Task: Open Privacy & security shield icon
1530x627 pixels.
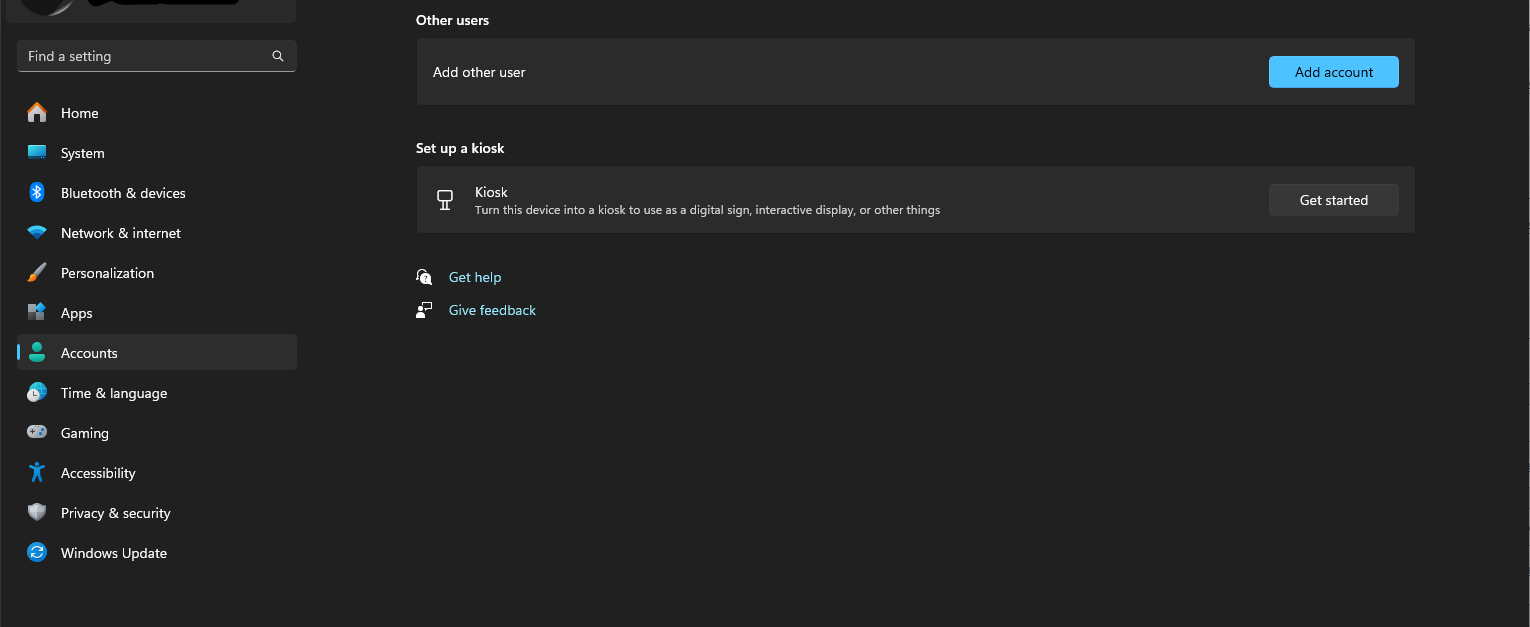Action: pos(37,513)
